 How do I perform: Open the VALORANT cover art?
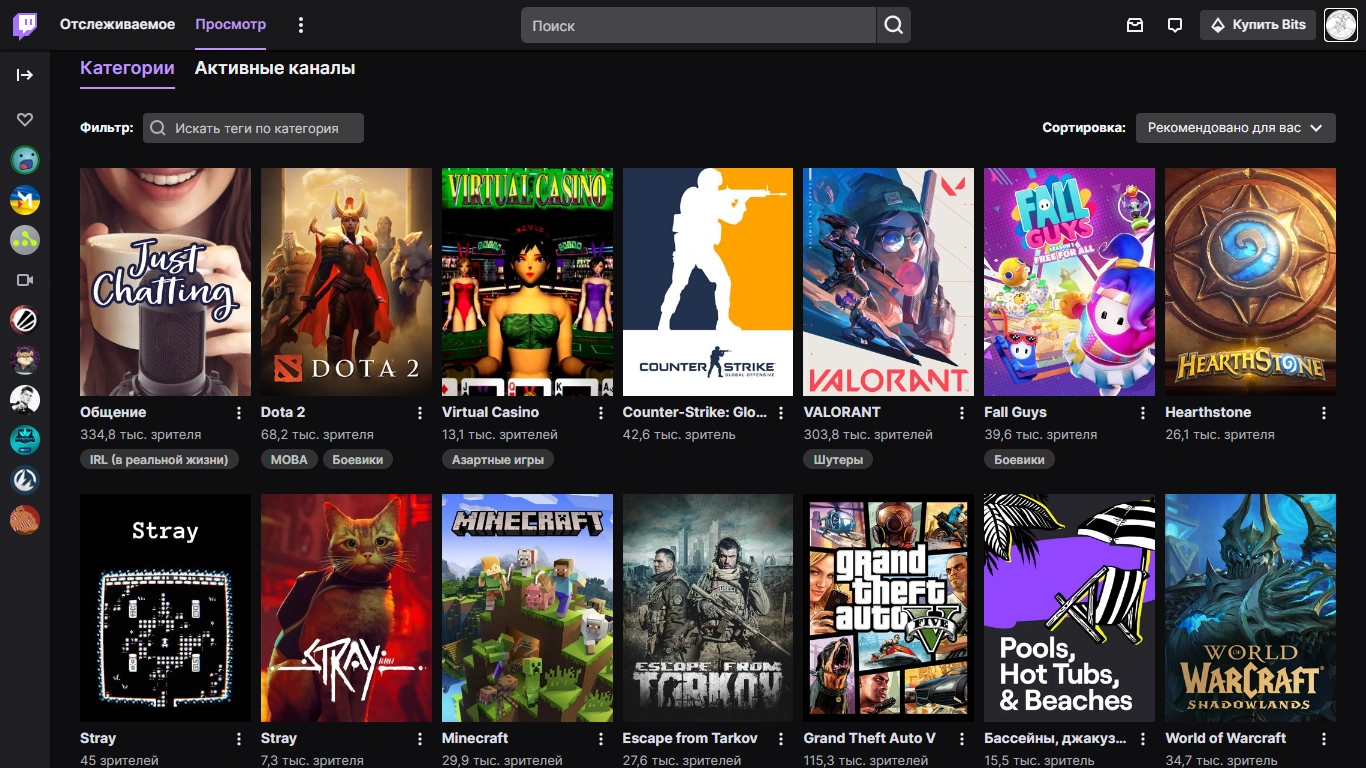(889, 282)
